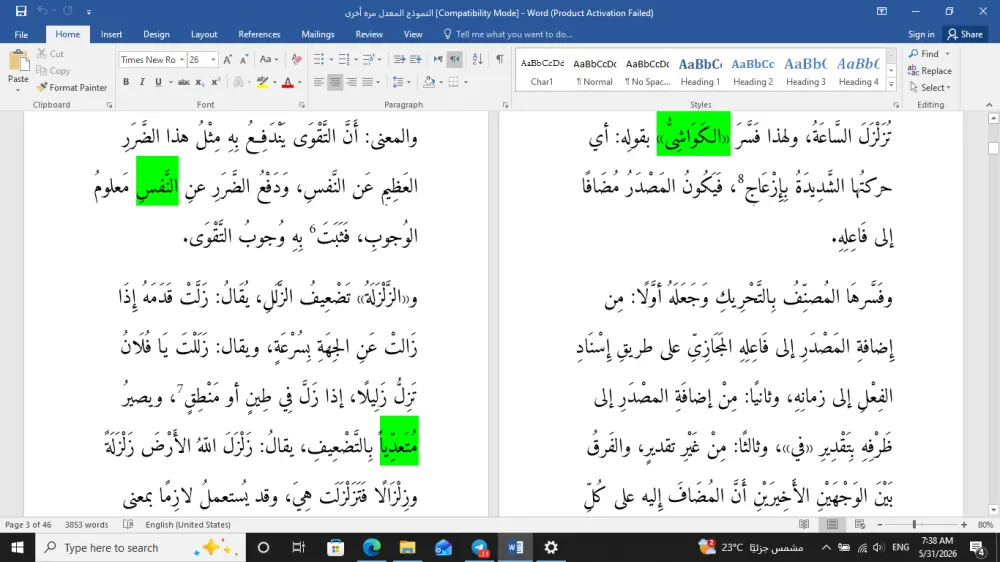The image size is (1000, 562).
Task: Open Task View on the taskbar
Action: click(x=298, y=547)
